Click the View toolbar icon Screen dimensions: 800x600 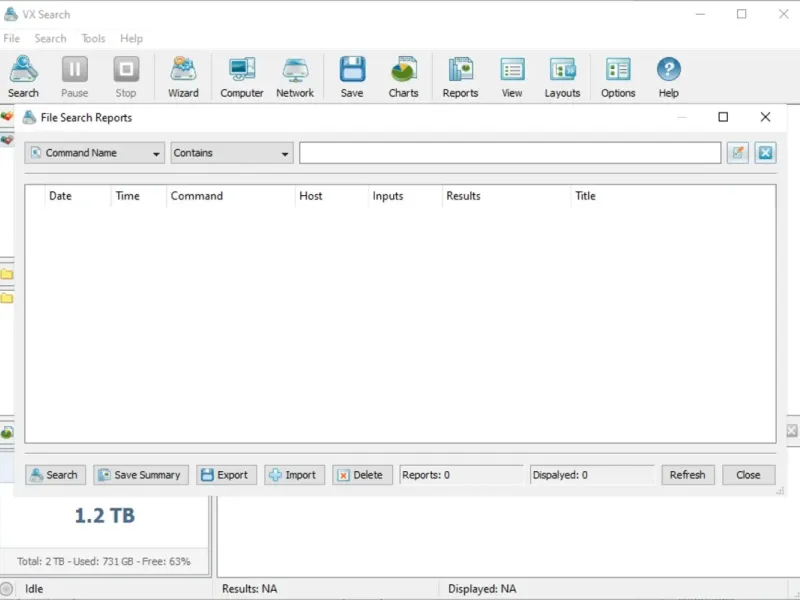[512, 77]
